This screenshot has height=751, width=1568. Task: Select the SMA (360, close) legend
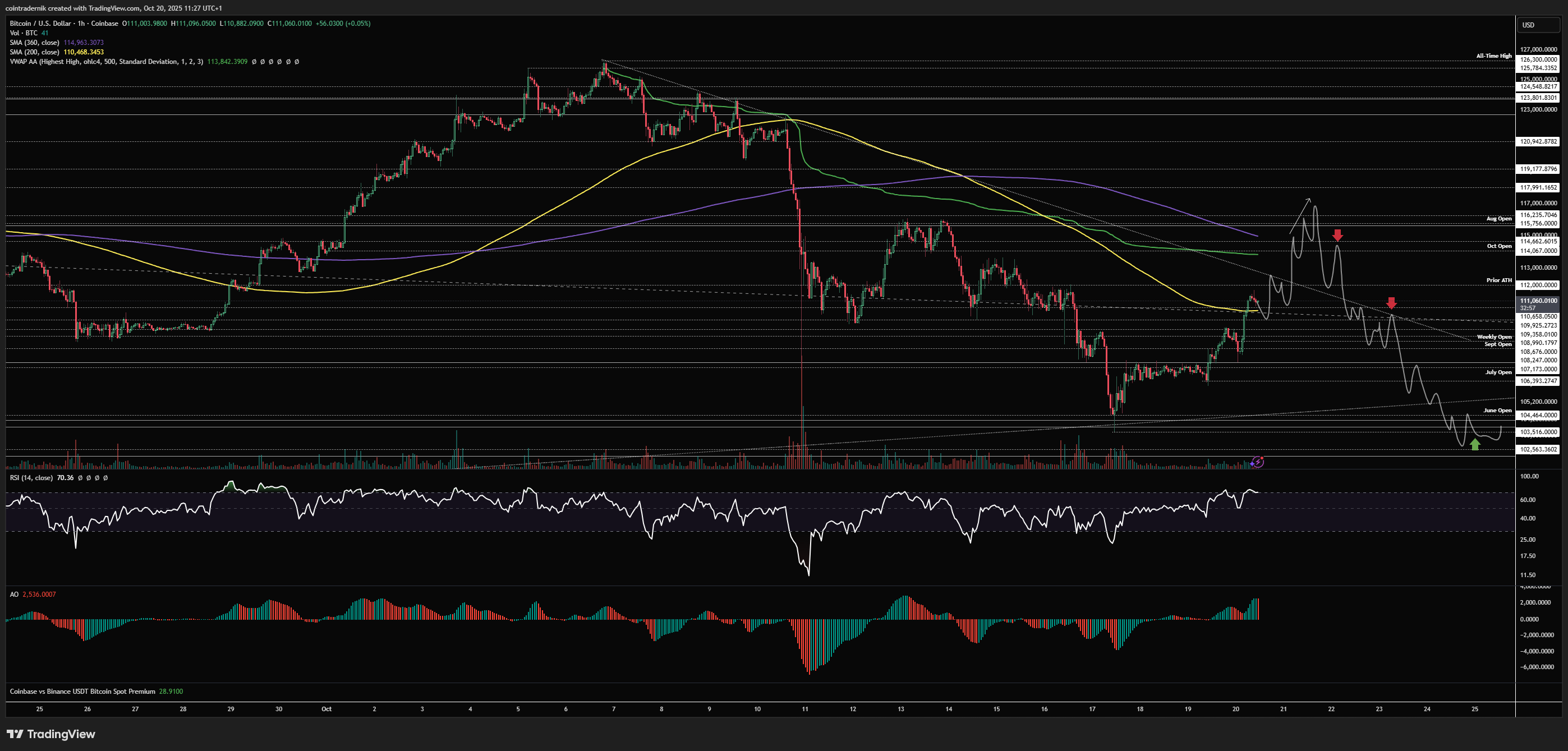pos(34,43)
